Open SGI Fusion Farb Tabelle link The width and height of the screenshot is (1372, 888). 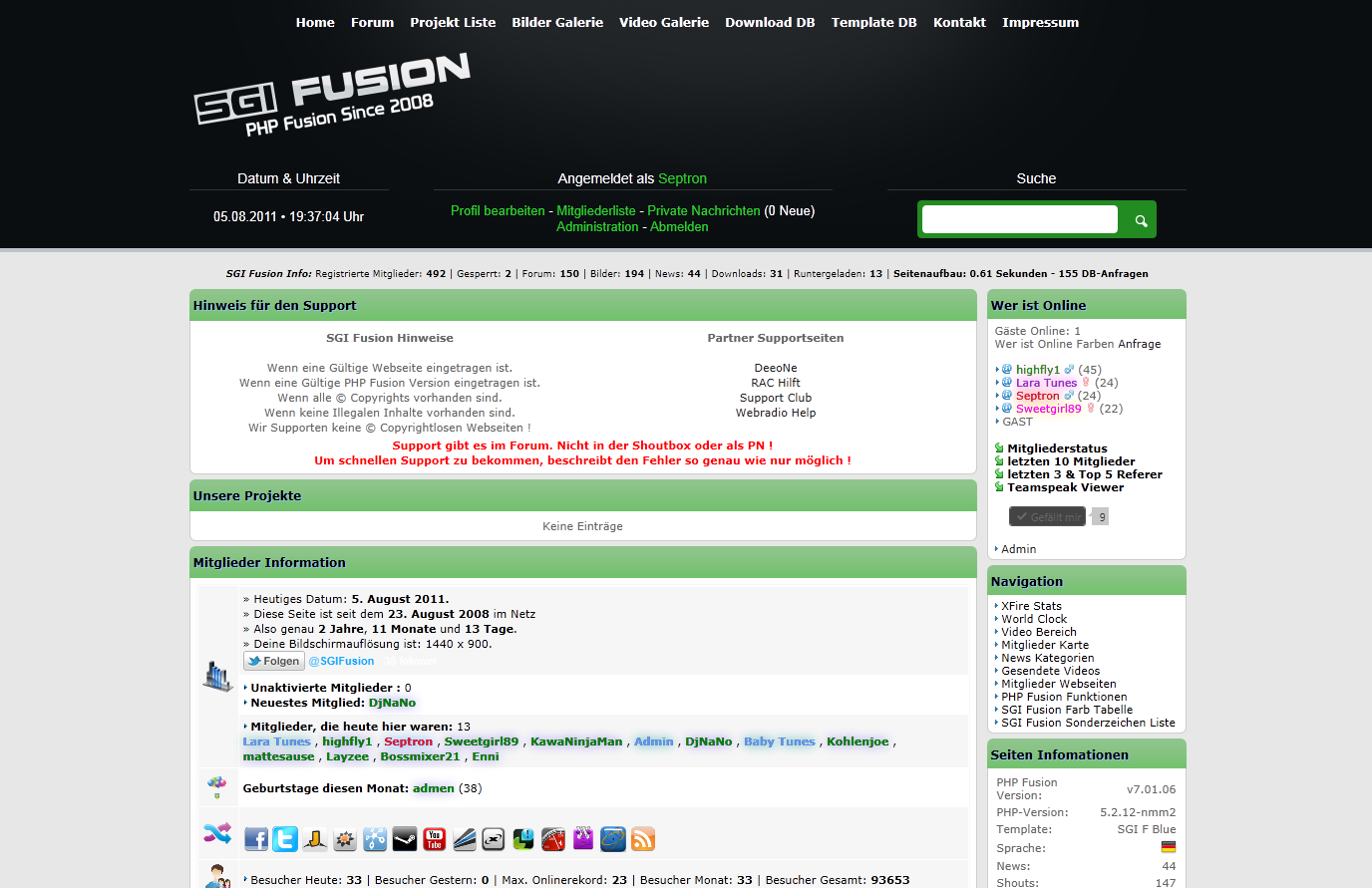[x=1067, y=710]
